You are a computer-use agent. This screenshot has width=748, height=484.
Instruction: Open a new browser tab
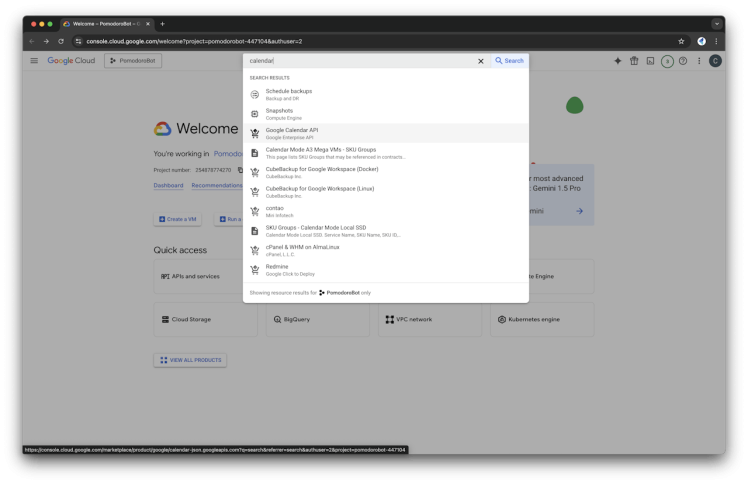pos(162,24)
